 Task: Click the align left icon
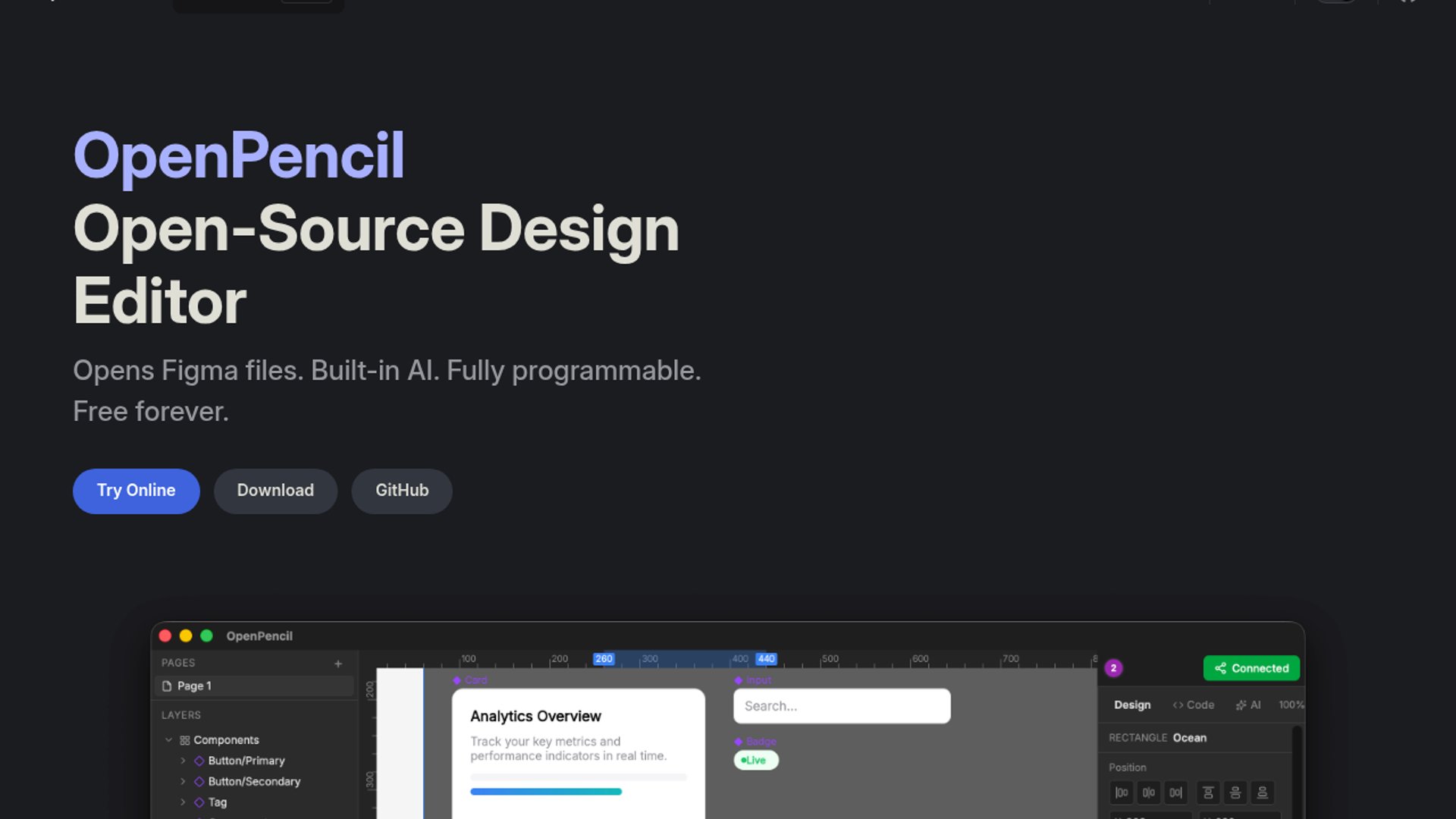click(1122, 792)
